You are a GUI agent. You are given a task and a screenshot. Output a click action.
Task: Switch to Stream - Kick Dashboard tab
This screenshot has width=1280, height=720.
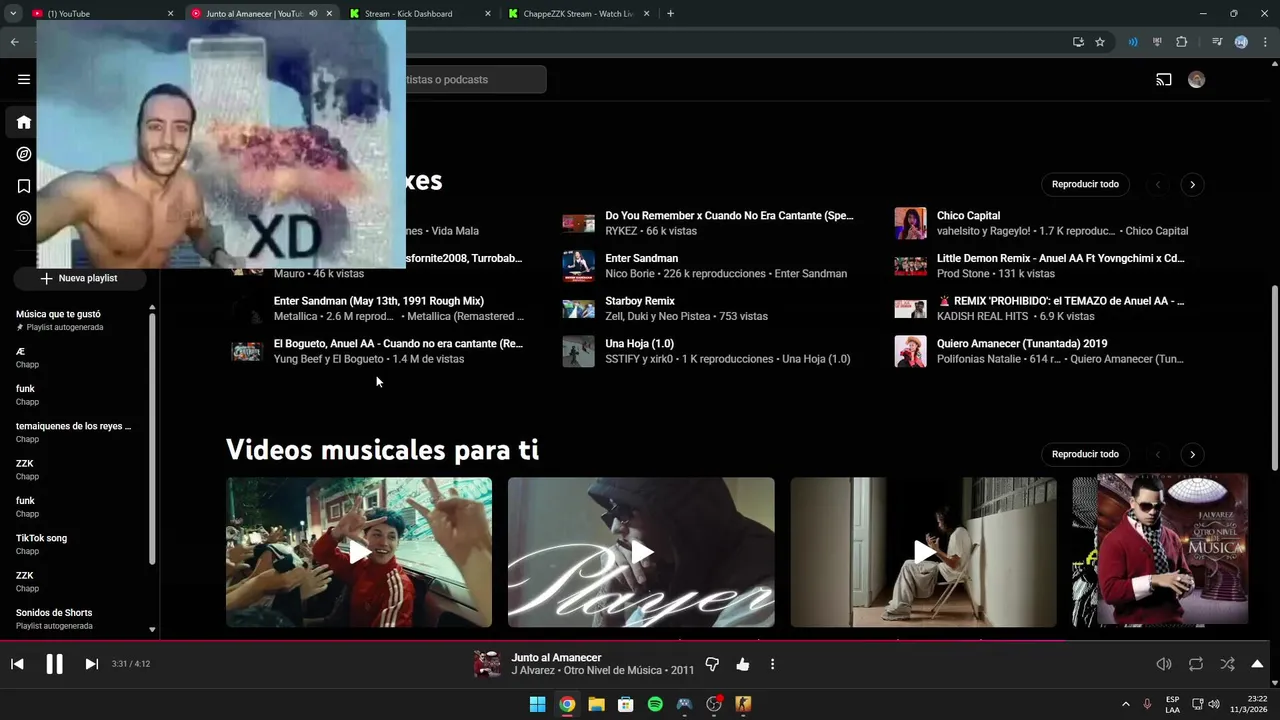tap(420, 14)
